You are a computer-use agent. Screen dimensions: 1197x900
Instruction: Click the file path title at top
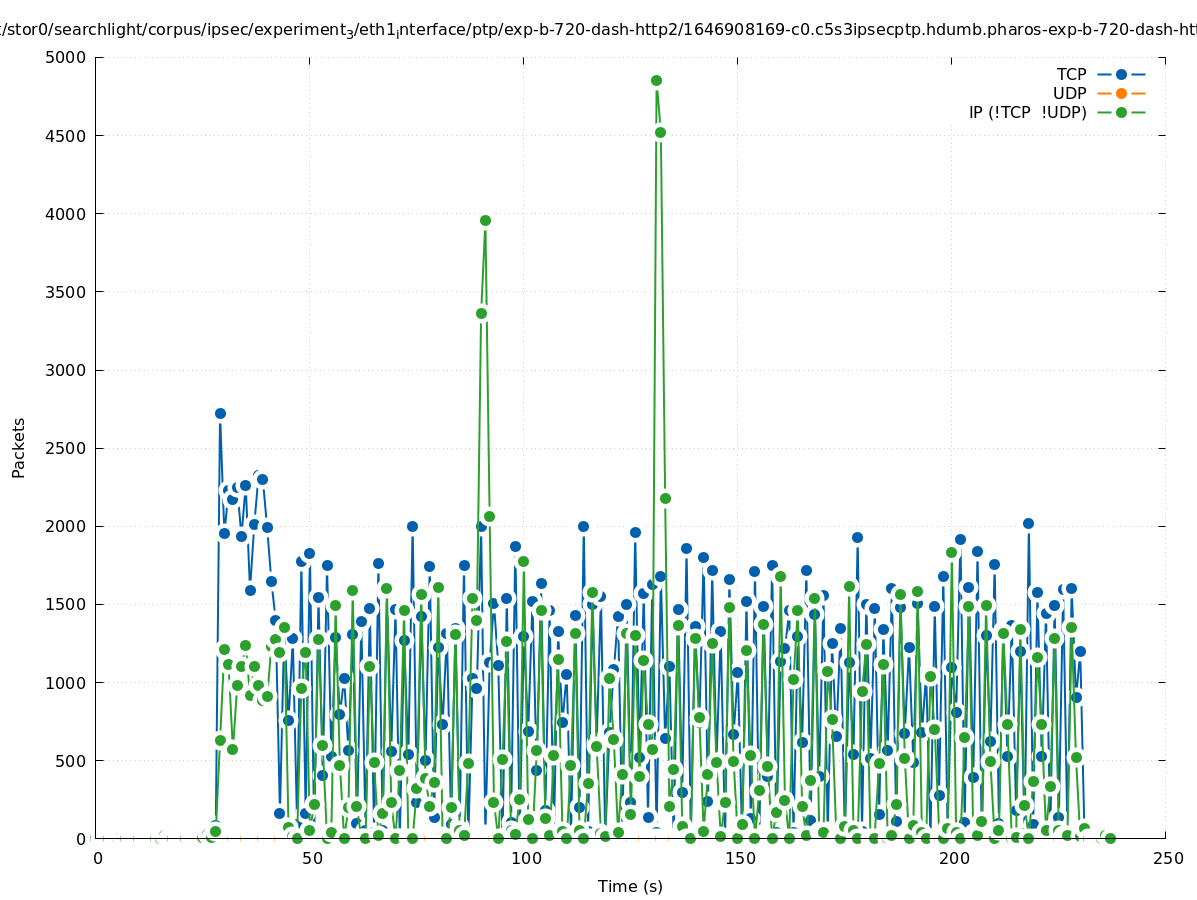pyautogui.click(x=598, y=30)
